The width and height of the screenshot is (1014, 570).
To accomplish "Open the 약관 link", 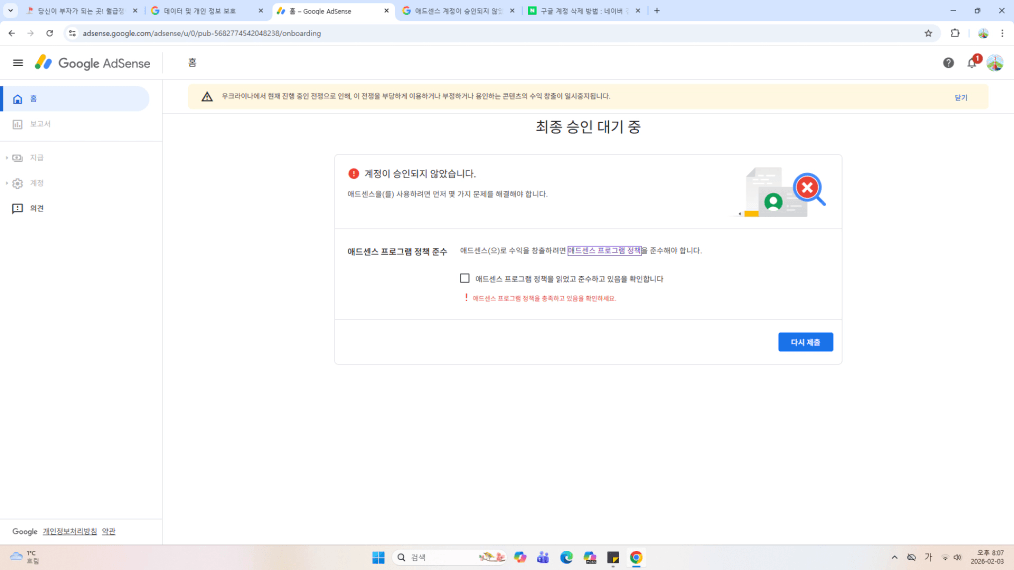I will pyautogui.click(x=108, y=531).
